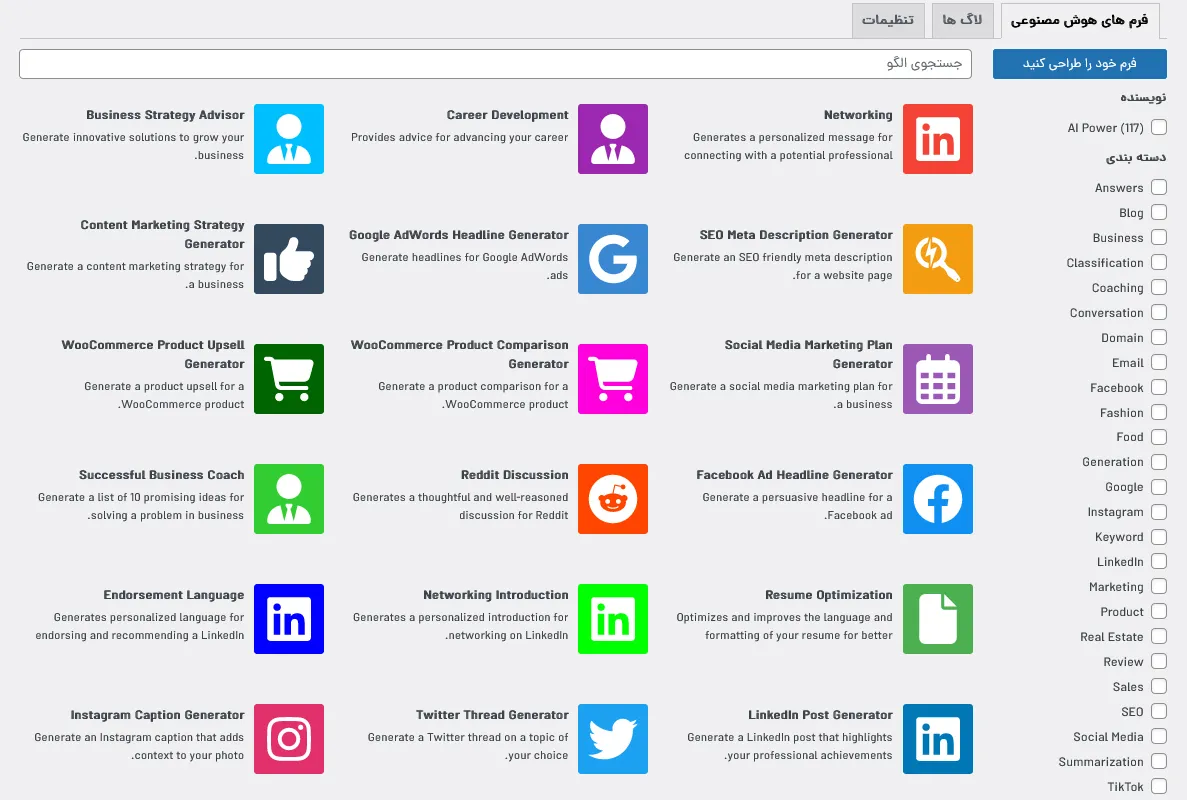Viewport: 1187px width, 800px height.
Task: Select the Instagram Caption Generator icon
Action: pyautogui.click(x=288, y=739)
